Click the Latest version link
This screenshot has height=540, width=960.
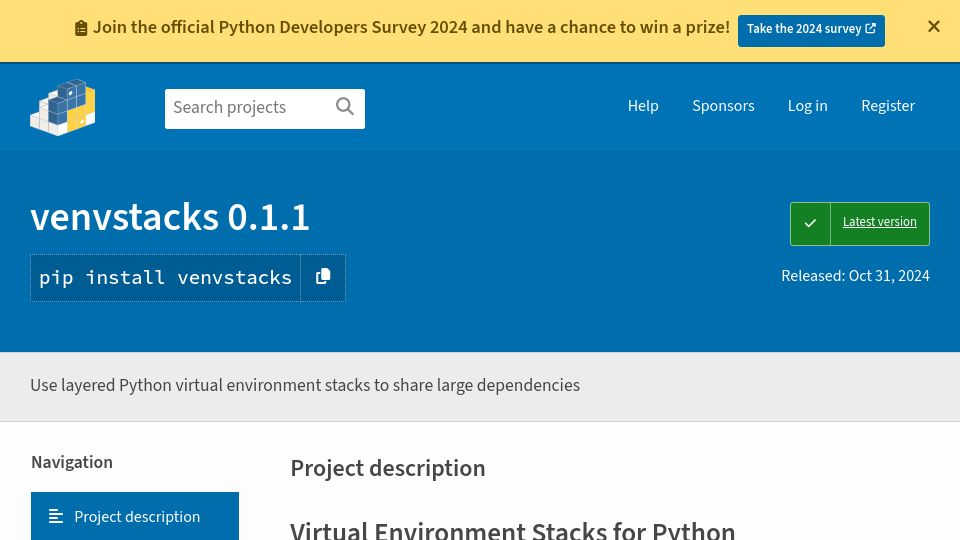[879, 222]
